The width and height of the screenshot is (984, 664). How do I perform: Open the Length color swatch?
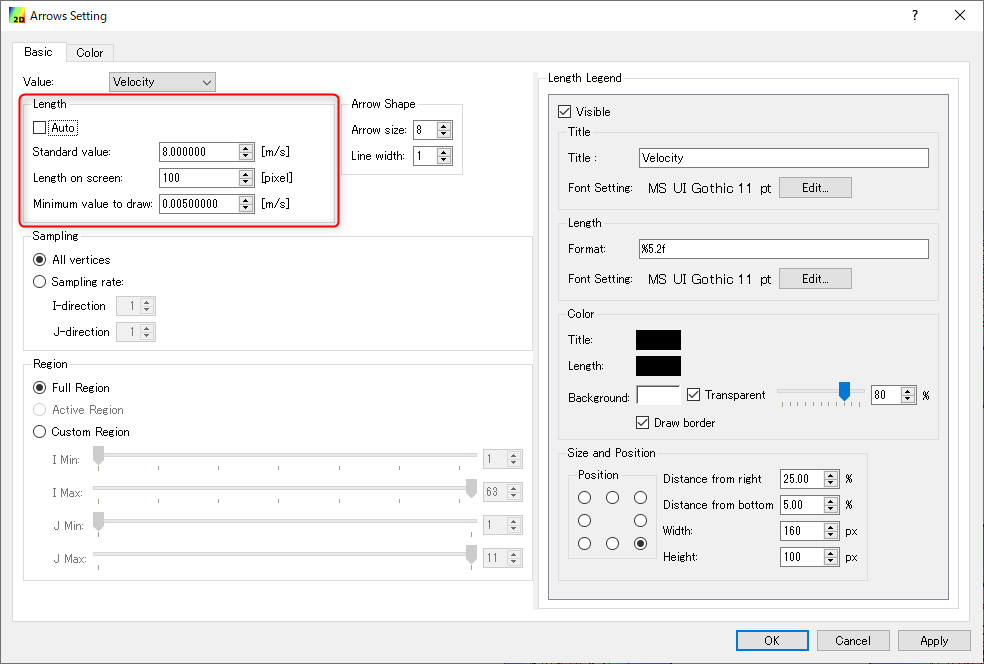[658, 366]
